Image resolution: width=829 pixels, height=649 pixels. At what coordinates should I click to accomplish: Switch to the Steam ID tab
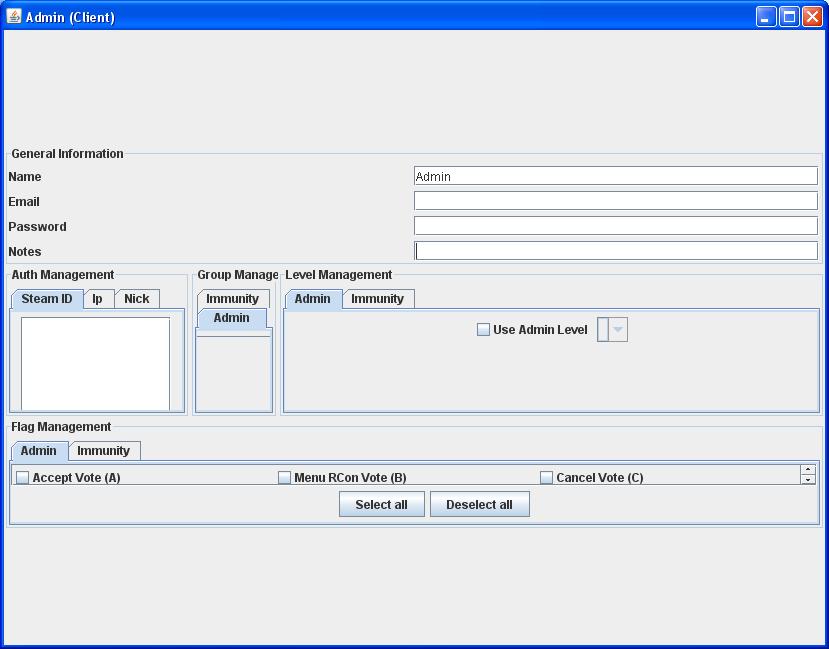pos(47,299)
